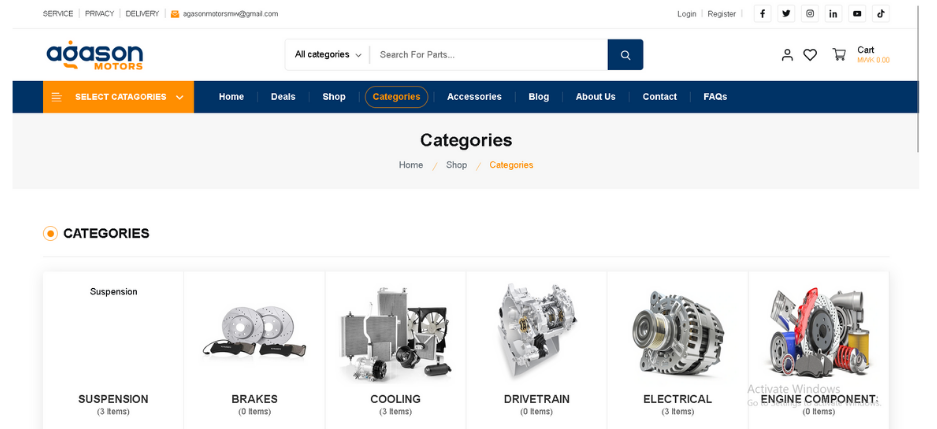Open the ENGINE COMPONENT category title
Viewport: 937px width, 429px height.
coord(819,399)
